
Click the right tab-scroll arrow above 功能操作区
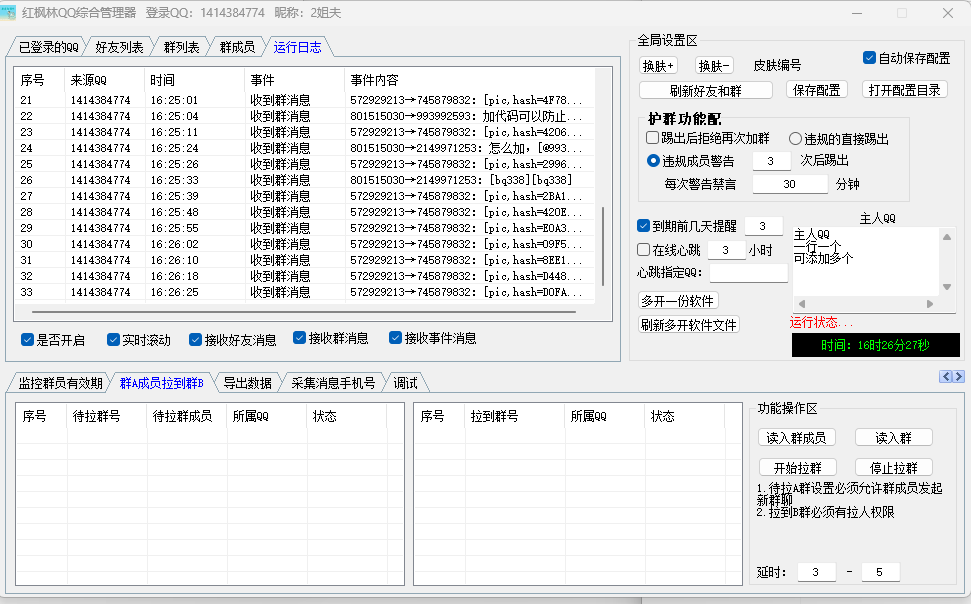pyautogui.click(x=958, y=376)
